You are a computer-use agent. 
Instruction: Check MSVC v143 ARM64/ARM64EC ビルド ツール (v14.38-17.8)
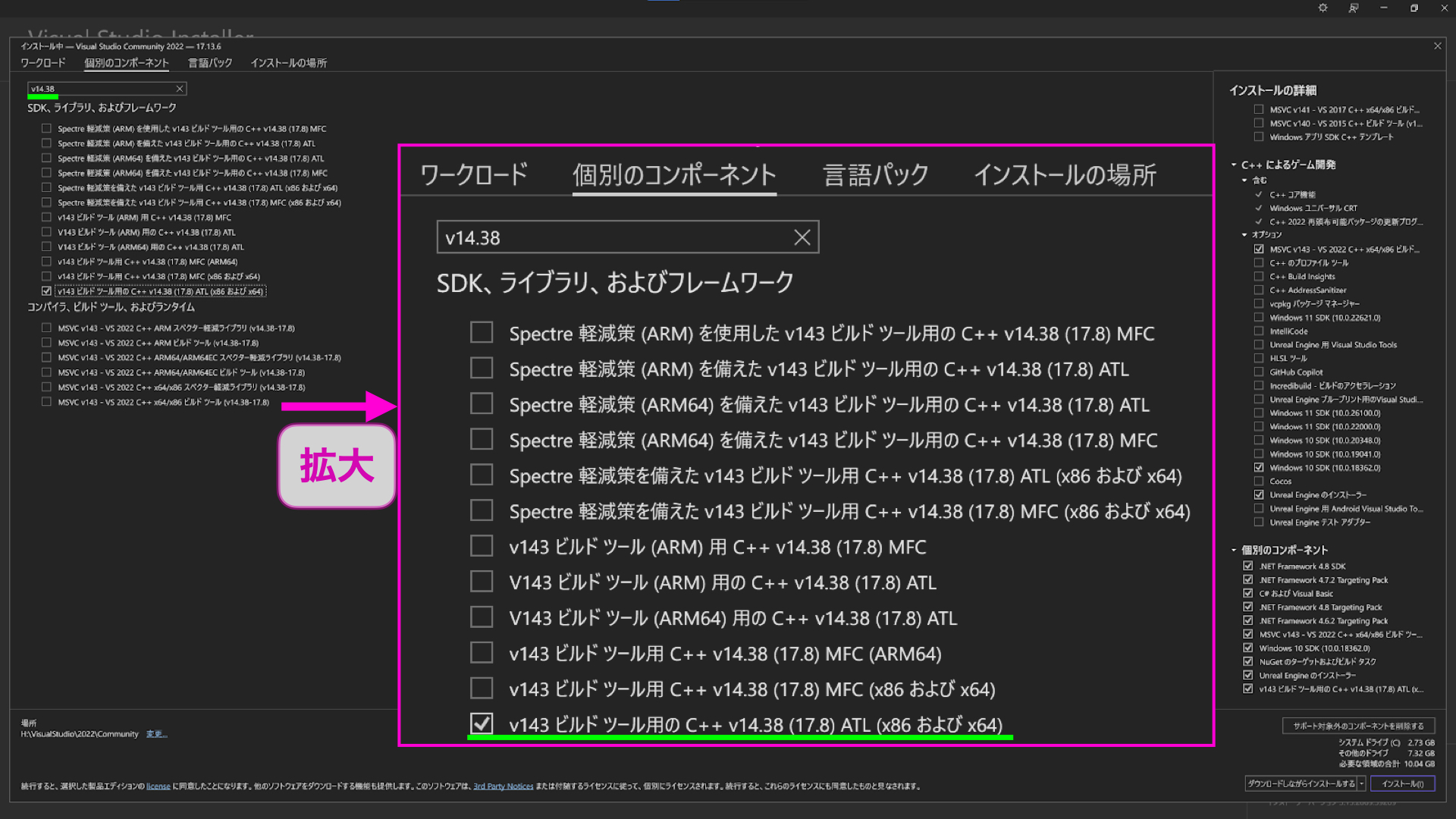pos(46,372)
